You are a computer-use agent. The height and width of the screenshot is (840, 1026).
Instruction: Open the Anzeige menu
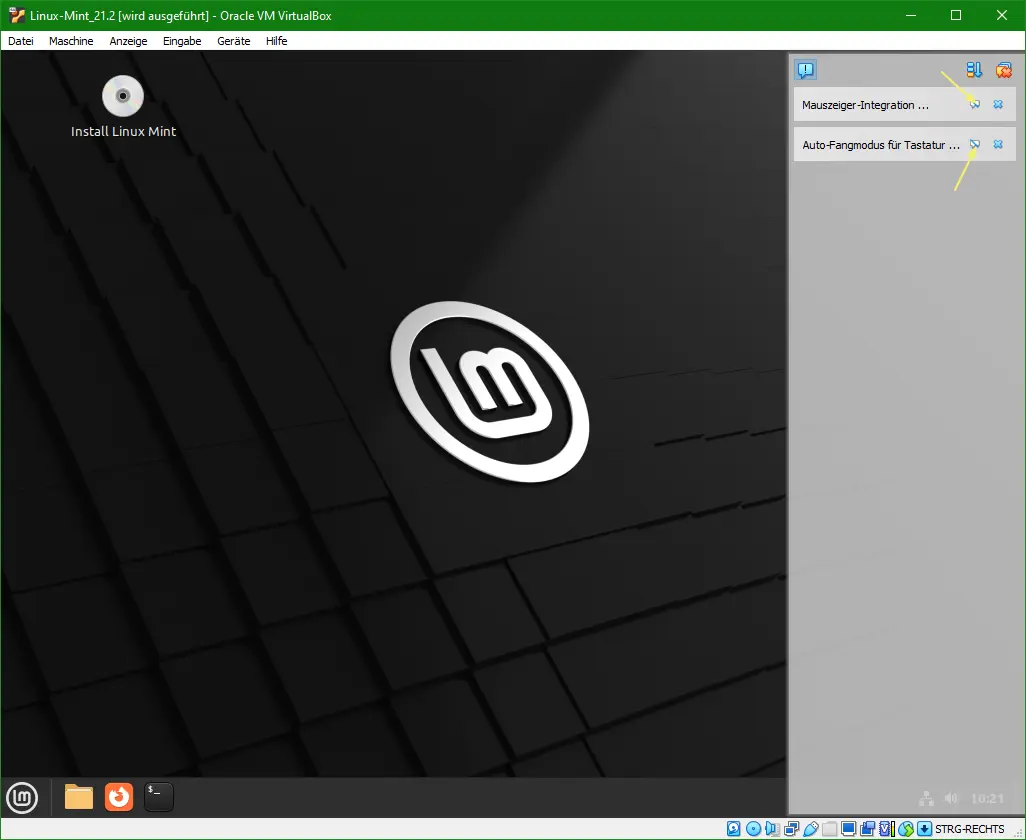tap(128, 41)
